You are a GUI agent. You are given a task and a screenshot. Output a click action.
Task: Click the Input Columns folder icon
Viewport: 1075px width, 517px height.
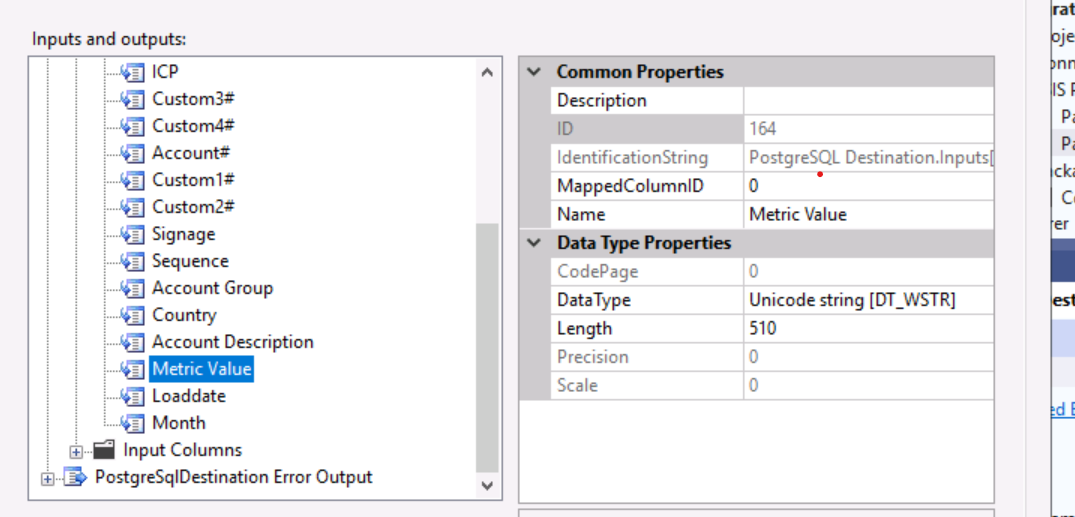pyautogui.click(x=104, y=450)
